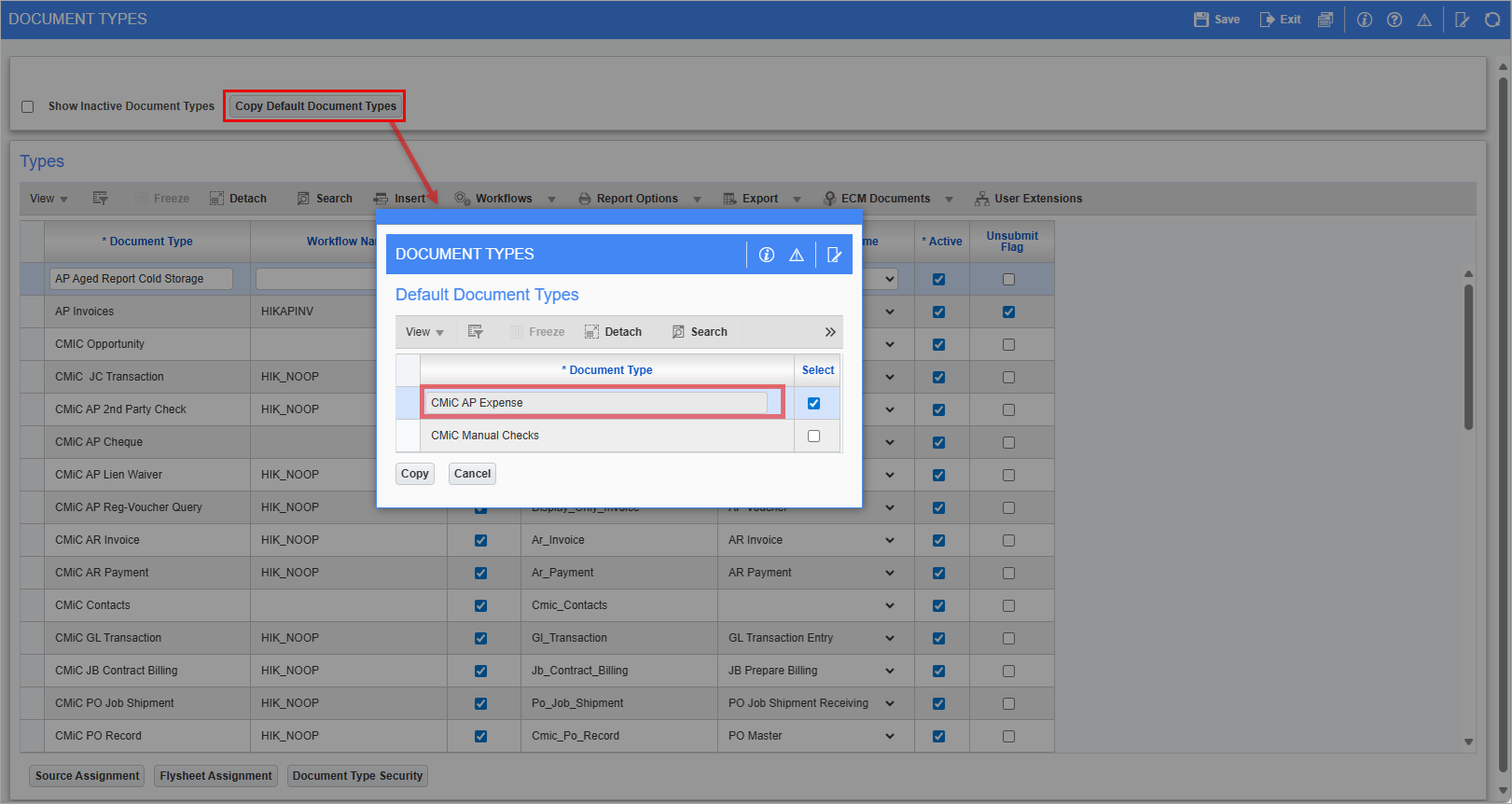Click the Flysheet Assignment button

pyautogui.click(x=215, y=776)
